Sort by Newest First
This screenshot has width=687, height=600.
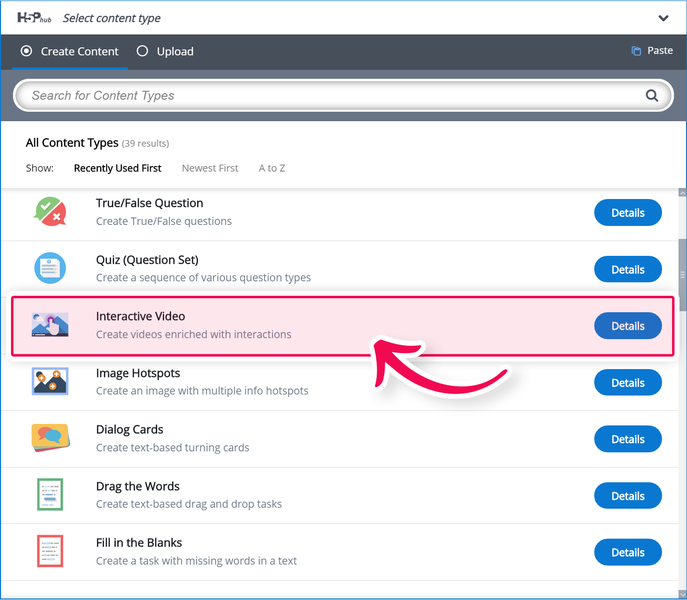[x=210, y=168]
